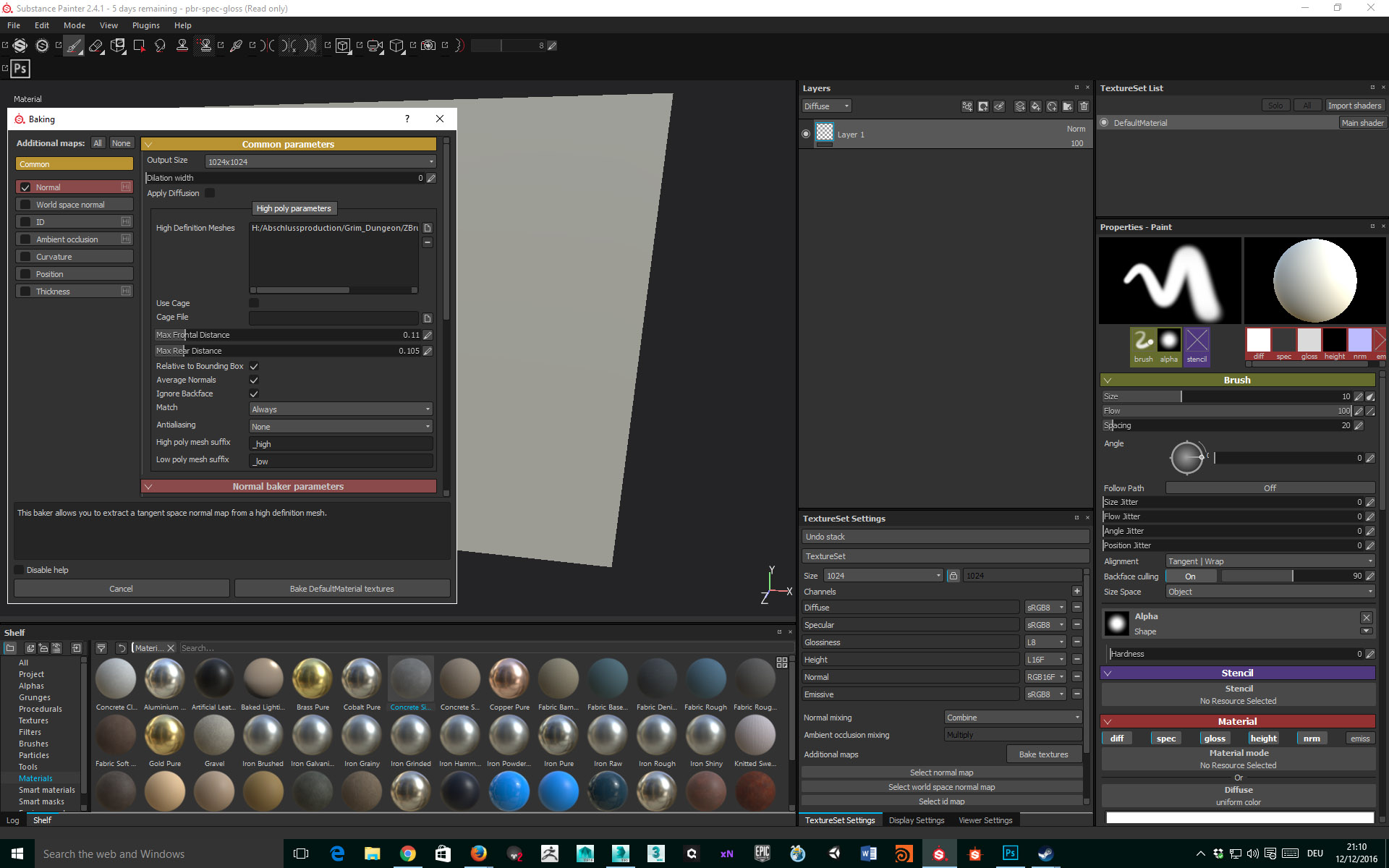
Task: Remove the selected high definition mesh
Action: (x=428, y=242)
